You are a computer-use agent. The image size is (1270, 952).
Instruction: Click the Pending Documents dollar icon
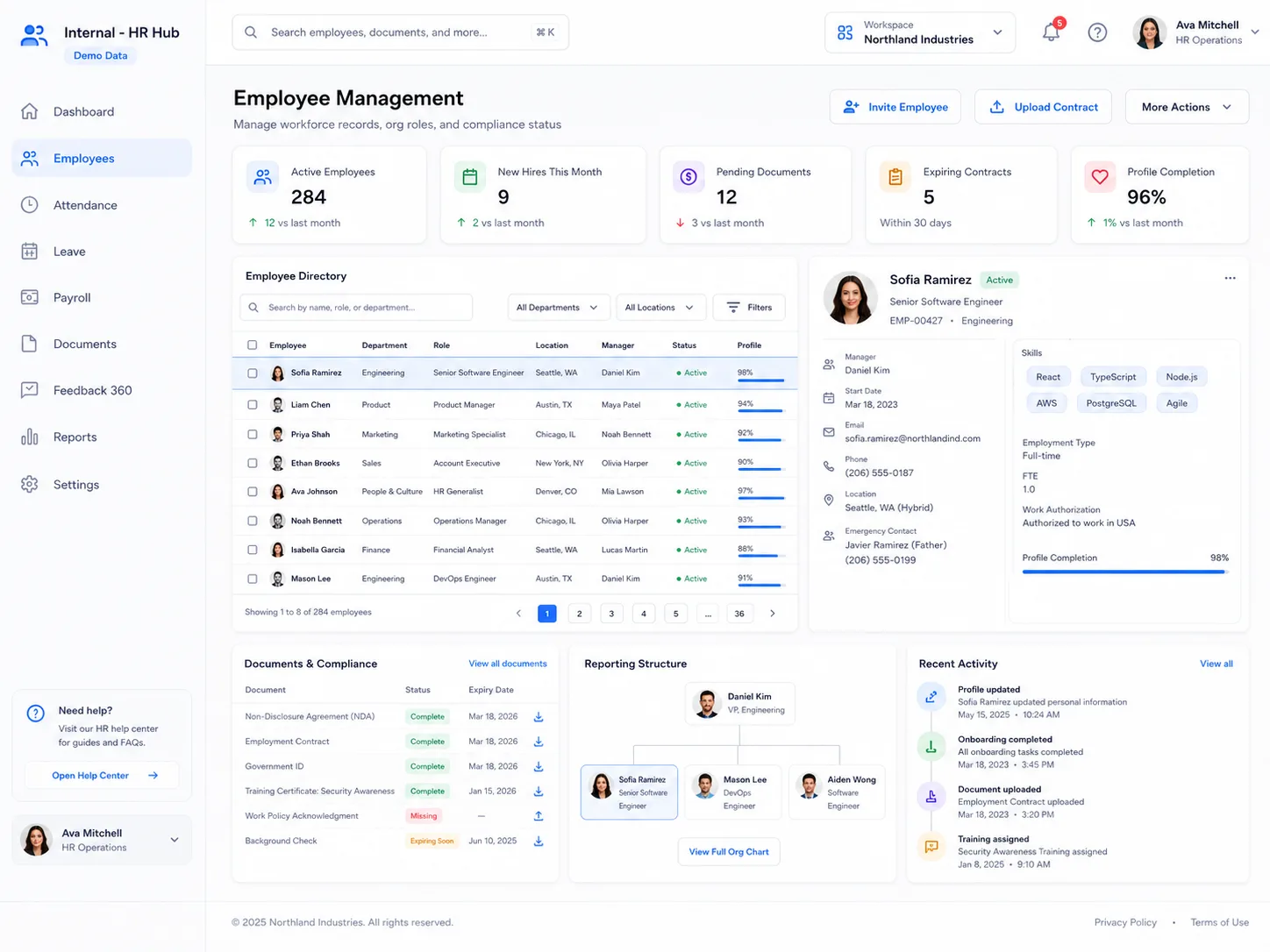pyautogui.click(x=689, y=177)
